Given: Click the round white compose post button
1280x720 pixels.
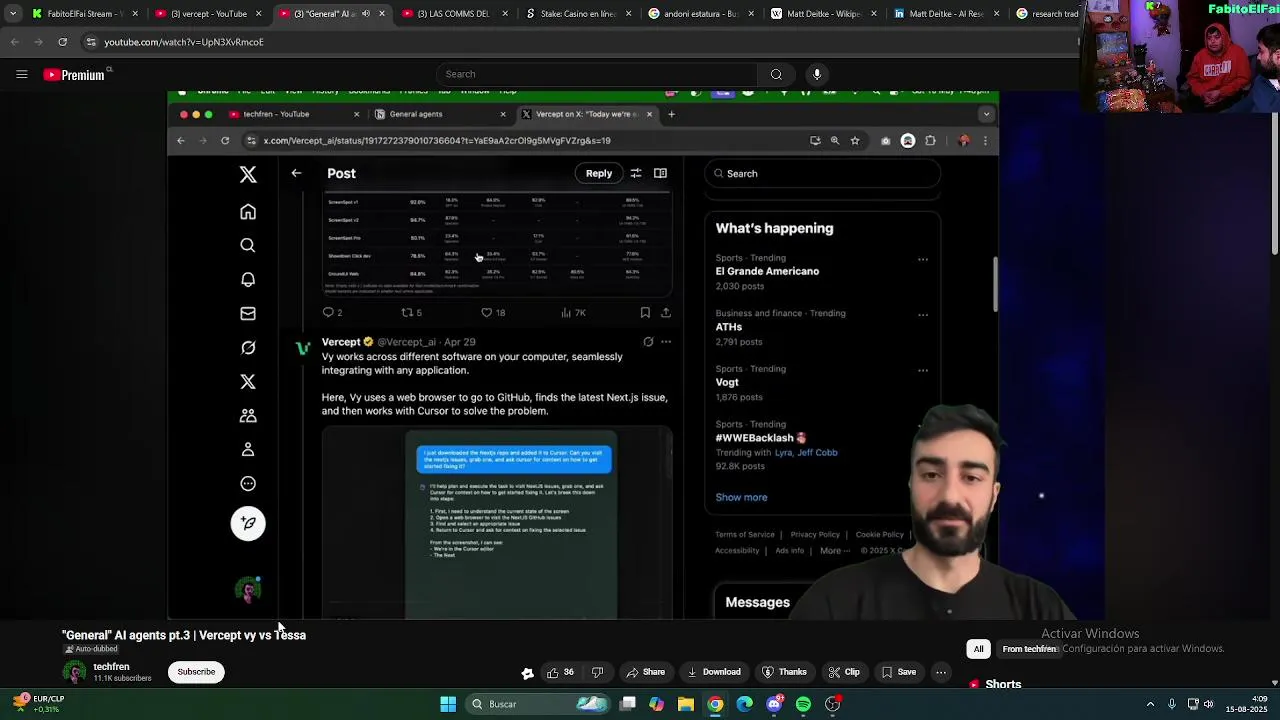Looking at the screenshot, I should [248, 523].
